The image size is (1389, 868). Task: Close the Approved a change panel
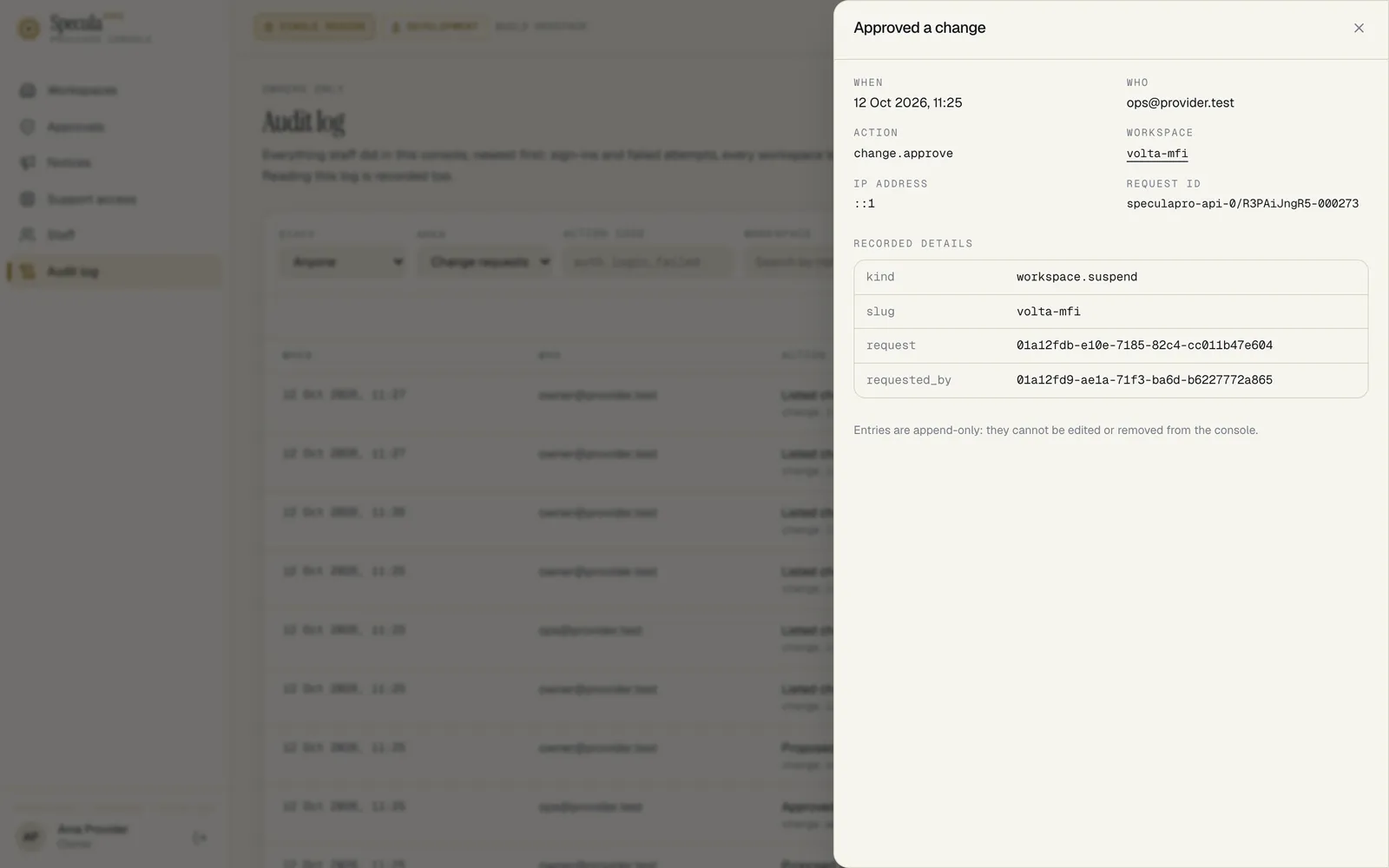tap(1359, 28)
